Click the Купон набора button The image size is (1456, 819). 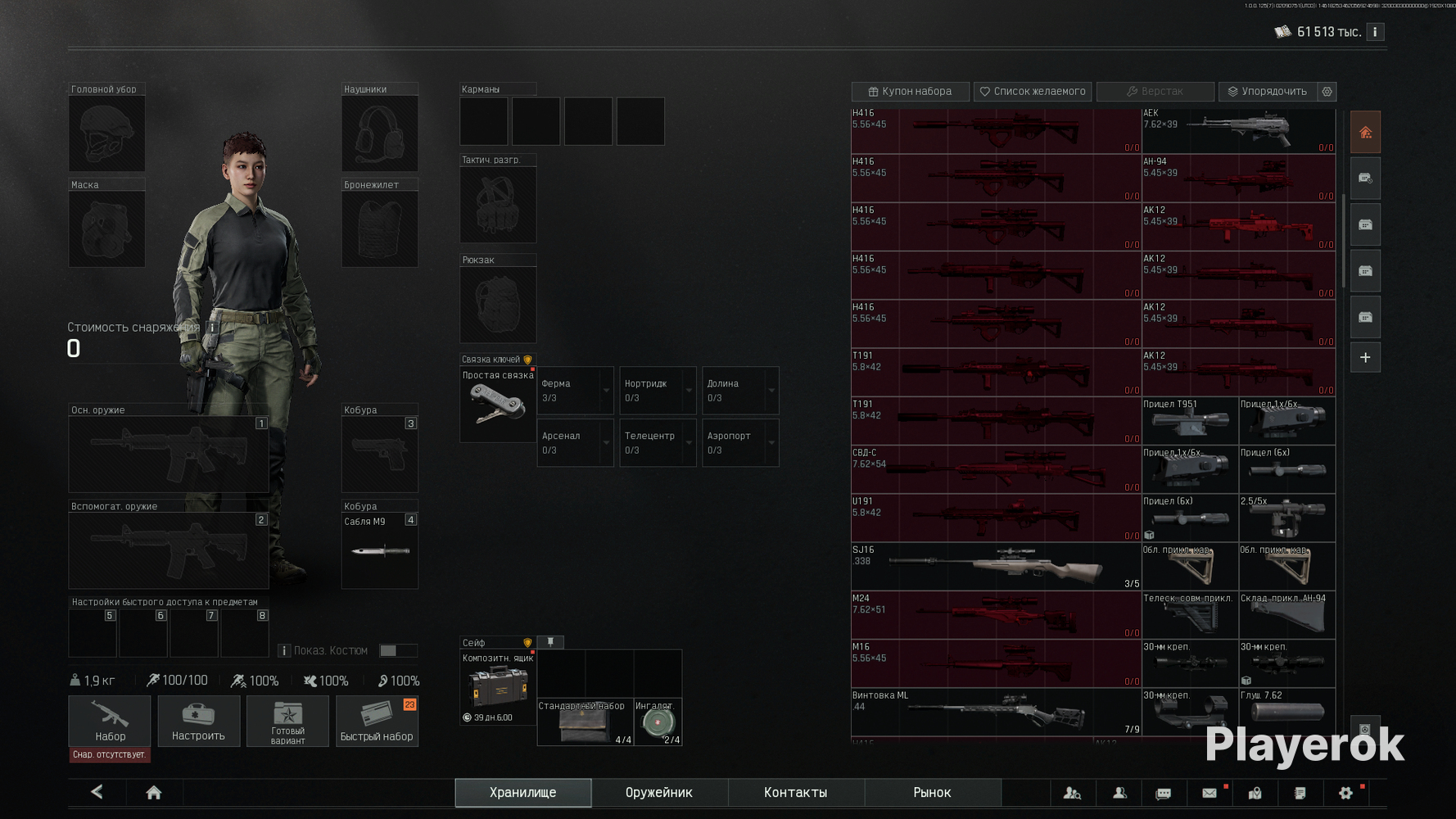pos(911,92)
